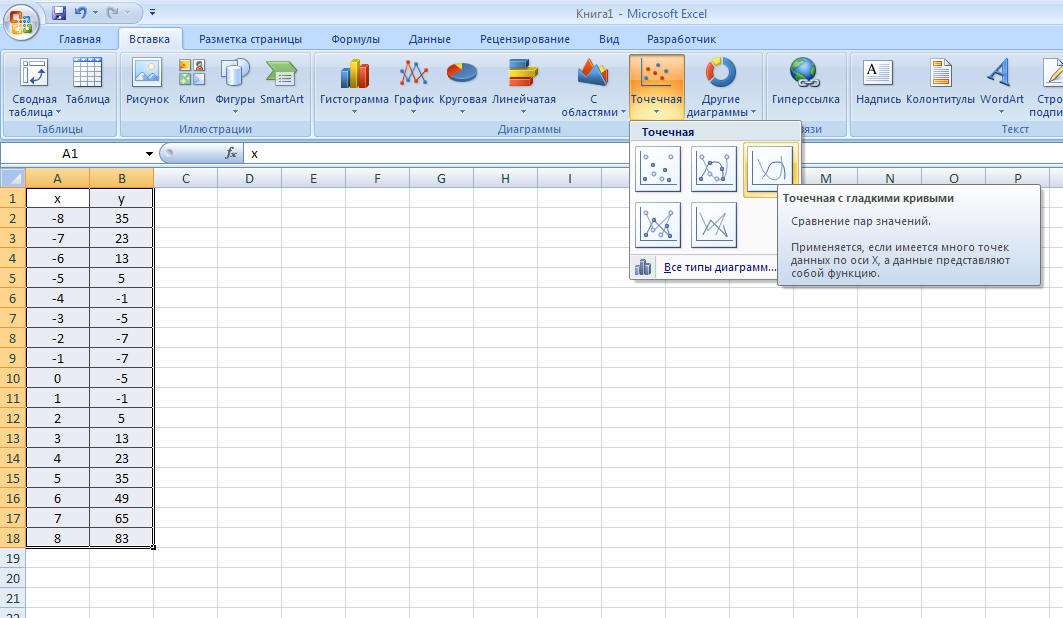The height and width of the screenshot is (618, 1063).
Task: Expand the Гистограмма chart dropdown
Action: (354, 88)
